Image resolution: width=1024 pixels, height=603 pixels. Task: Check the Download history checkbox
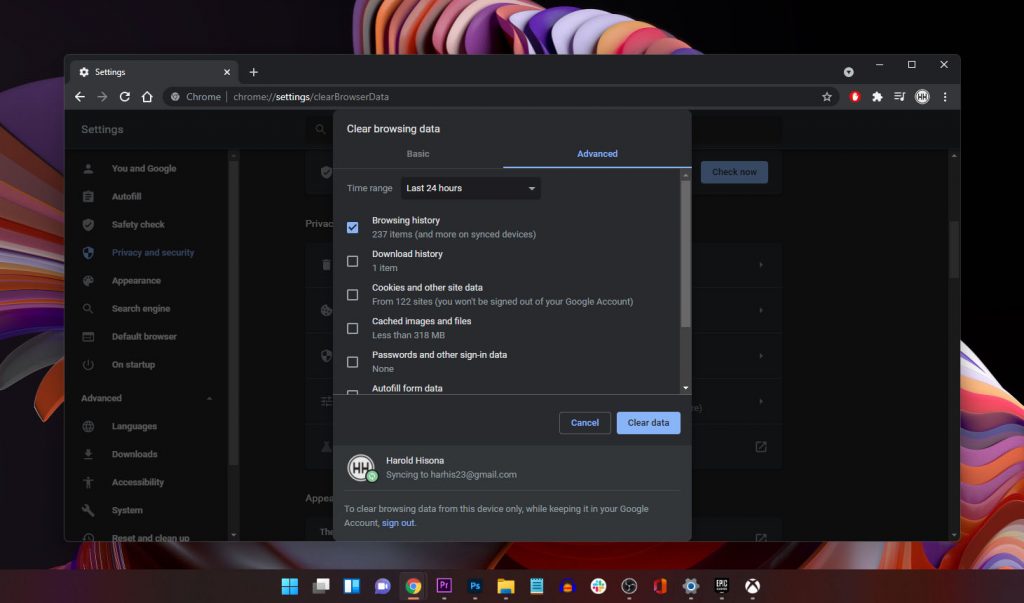pos(353,261)
